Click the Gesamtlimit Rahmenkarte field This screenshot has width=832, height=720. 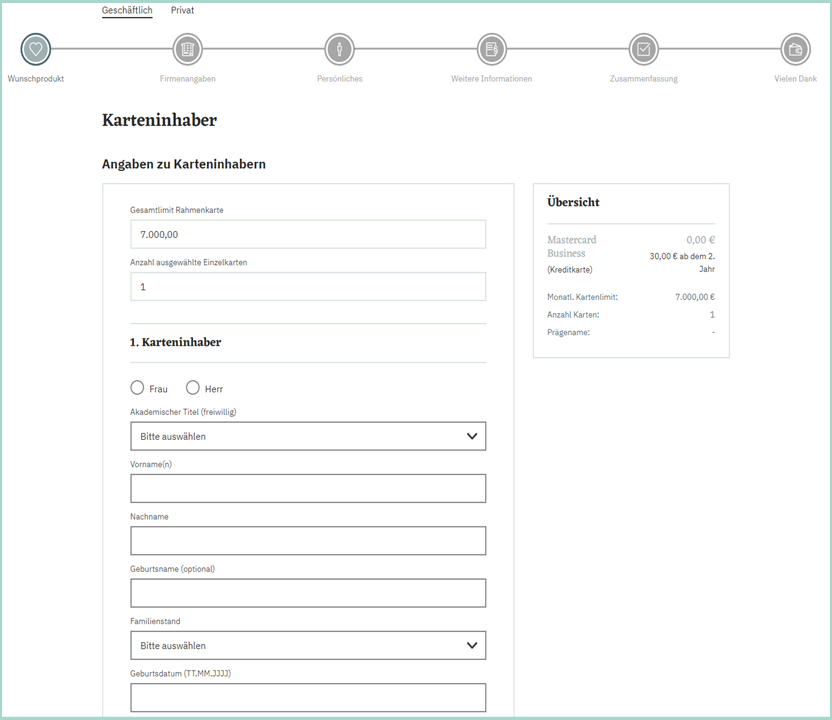307,234
